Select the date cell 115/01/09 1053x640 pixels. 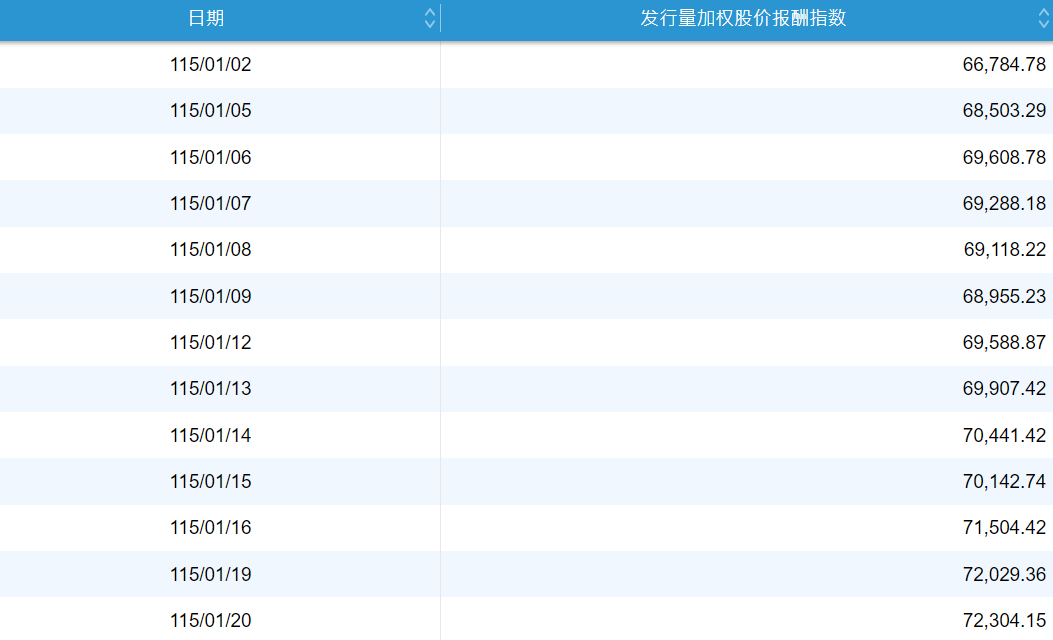(211, 296)
